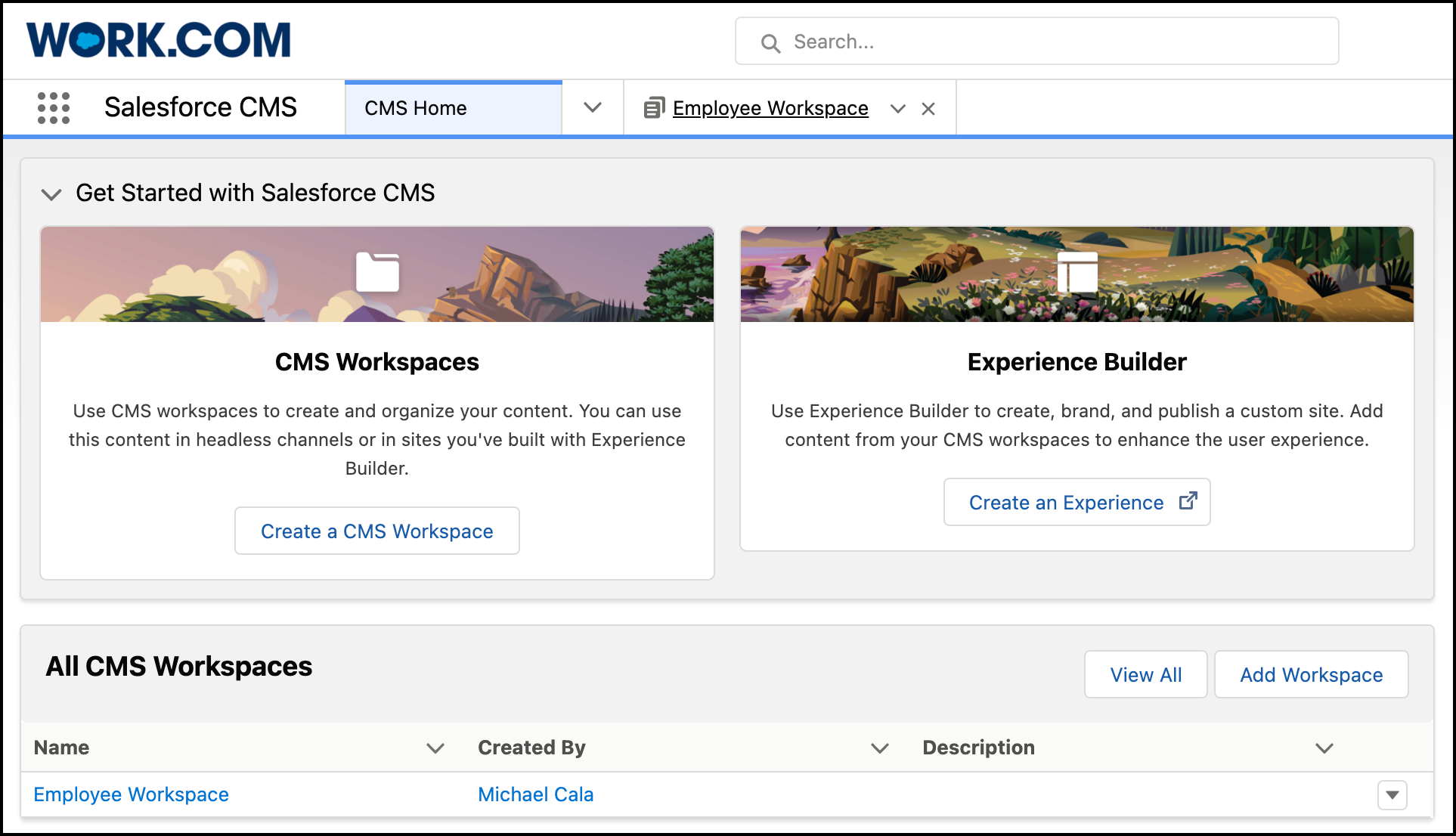Click the Employee Workspace tab document icon
The width and height of the screenshot is (1456, 836).
(x=654, y=108)
